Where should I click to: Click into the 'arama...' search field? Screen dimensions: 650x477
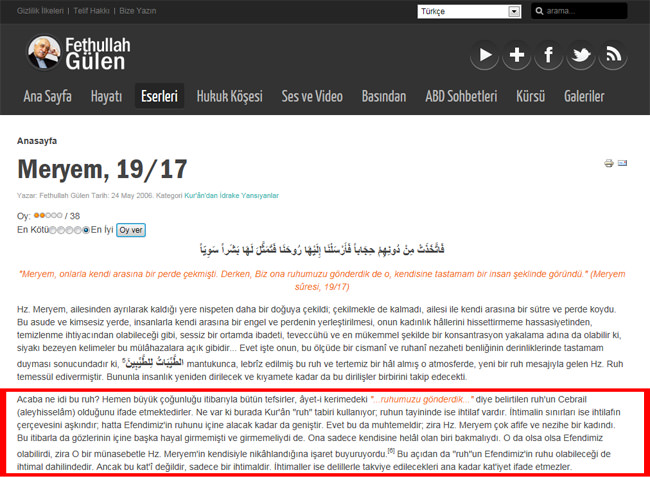tap(587, 12)
